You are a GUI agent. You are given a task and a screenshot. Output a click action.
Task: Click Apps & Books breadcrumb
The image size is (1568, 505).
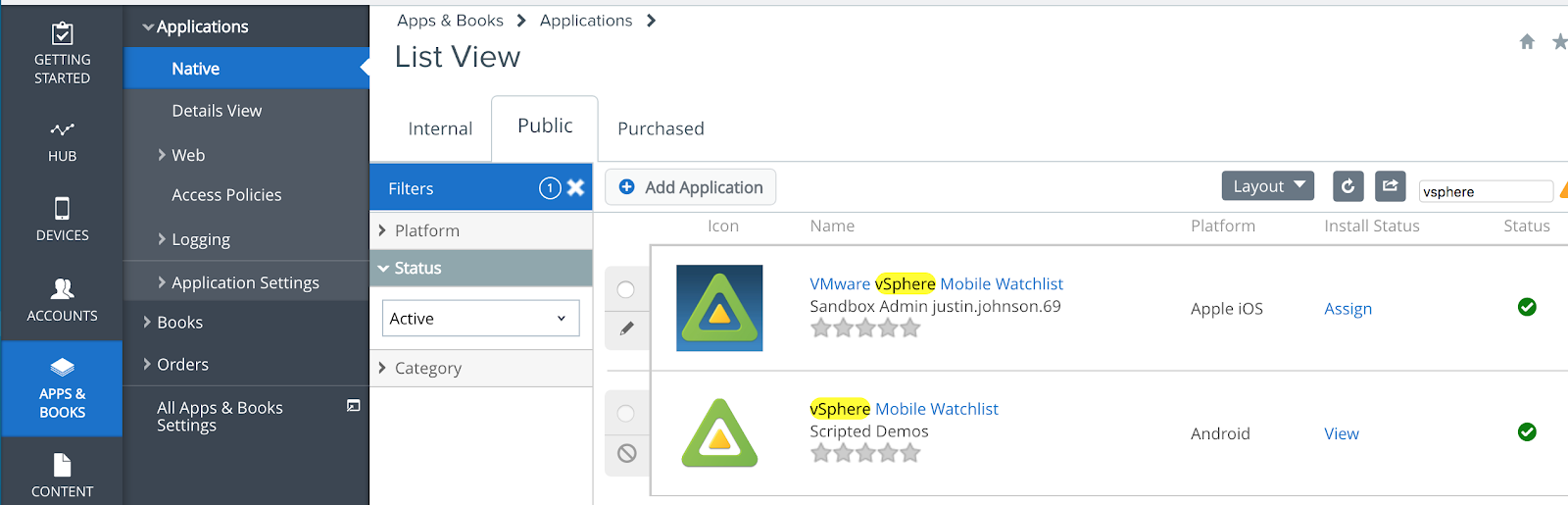pyautogui.click(x=450, y=21)
